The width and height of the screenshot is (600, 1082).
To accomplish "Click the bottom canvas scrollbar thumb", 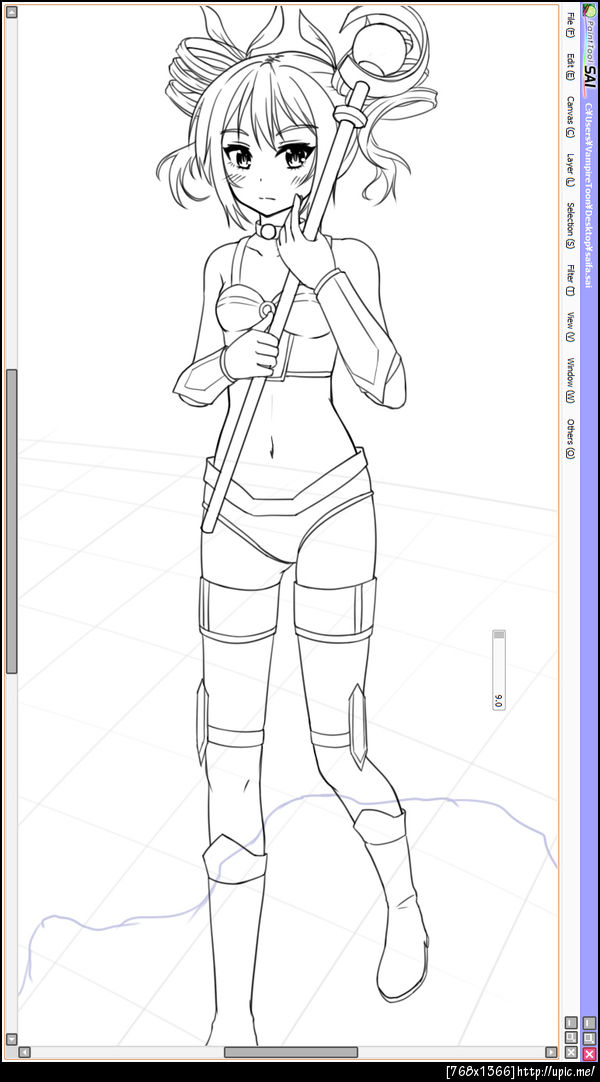I will pos(290,1052).
